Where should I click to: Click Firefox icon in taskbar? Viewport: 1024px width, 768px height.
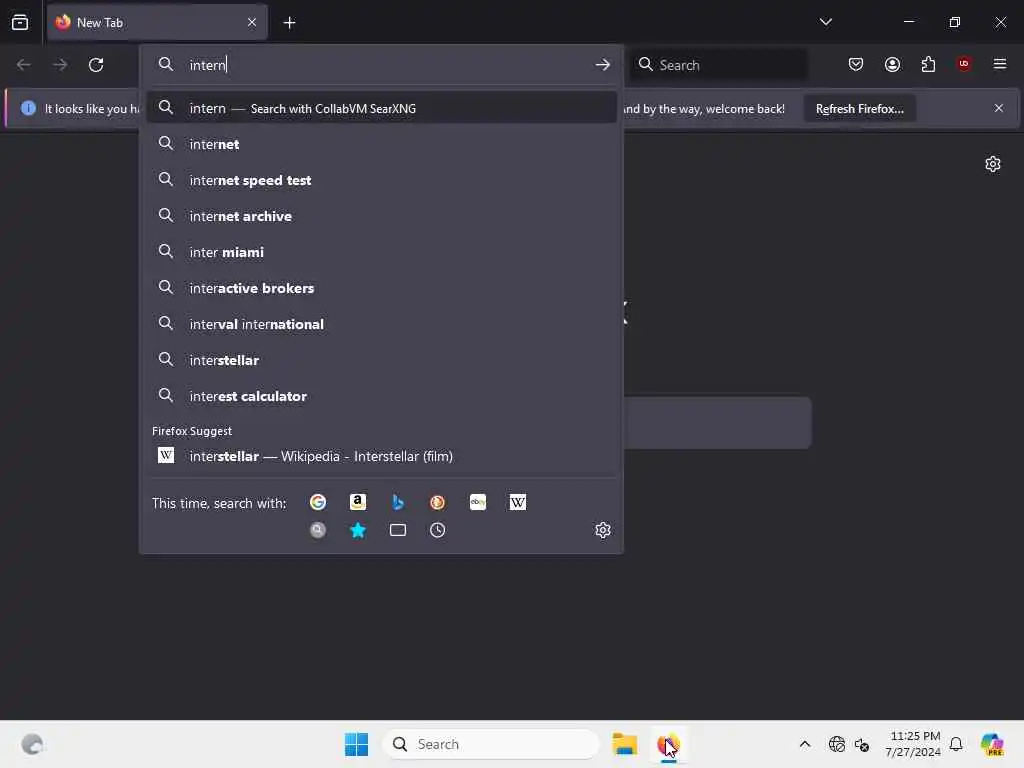pyautogui.click(x=667, y=744)
